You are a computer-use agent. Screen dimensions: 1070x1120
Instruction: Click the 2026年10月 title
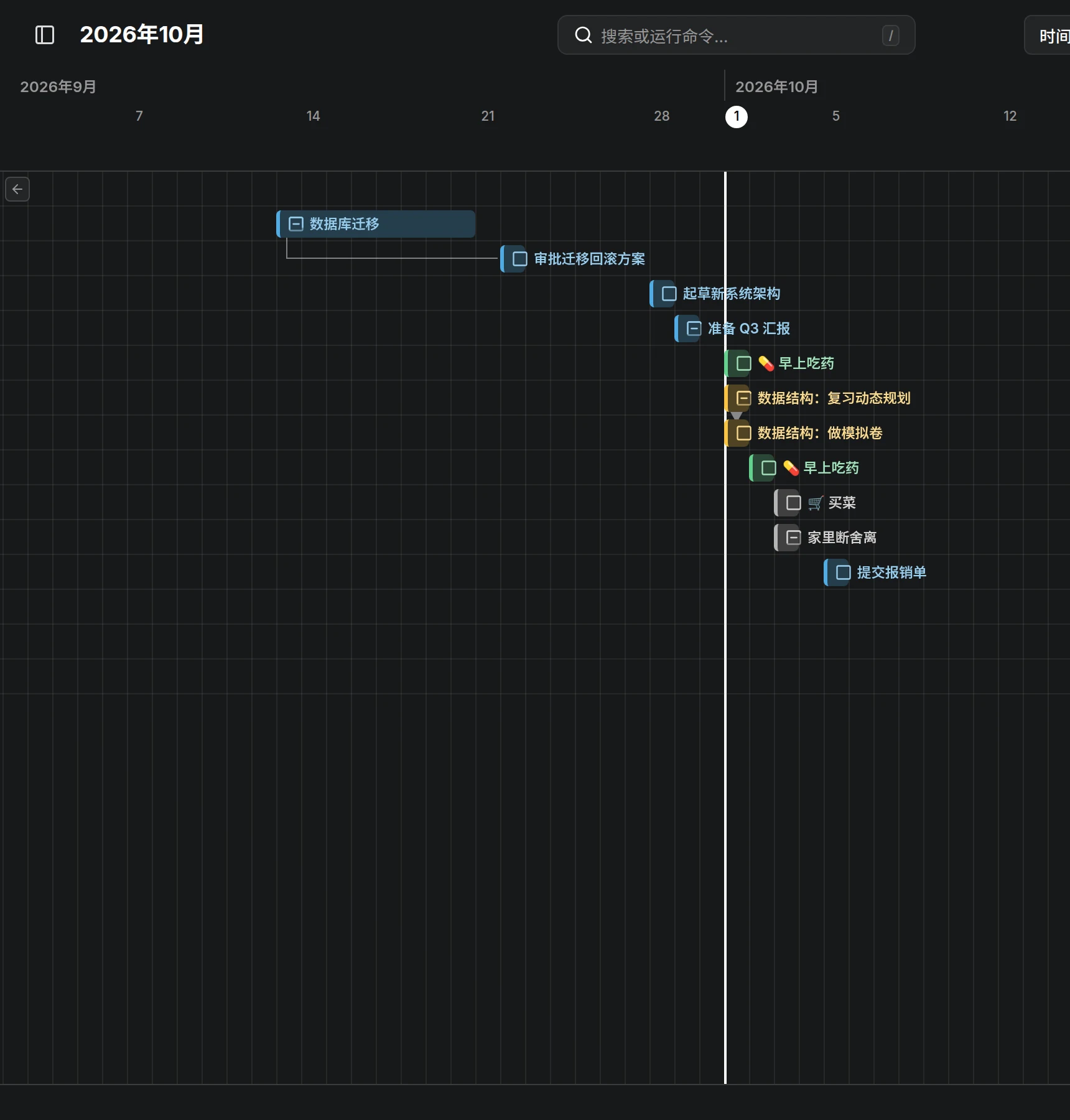tap(142, 35)
